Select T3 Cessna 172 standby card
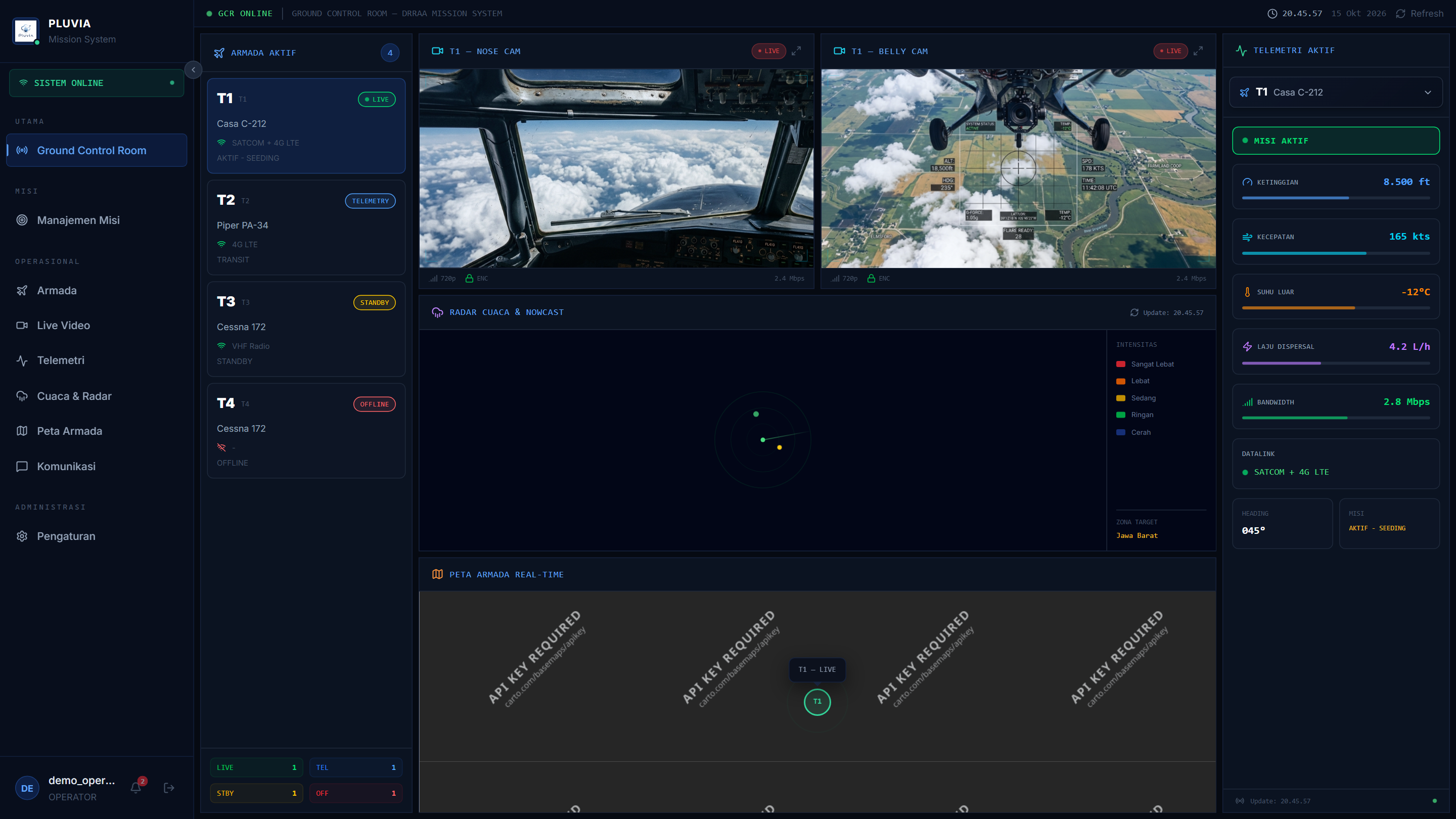This screenshot has width=1456, height=819. (306, 329)
